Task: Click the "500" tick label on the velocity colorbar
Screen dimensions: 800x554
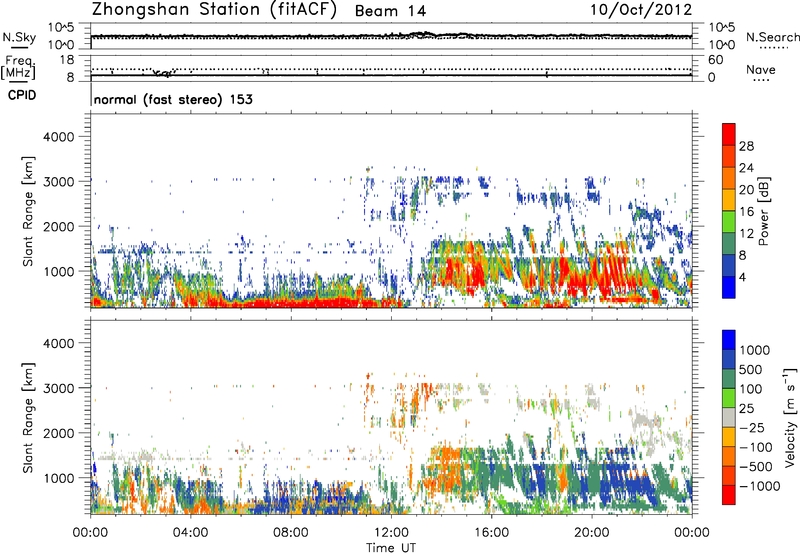Action: point(751,369)
